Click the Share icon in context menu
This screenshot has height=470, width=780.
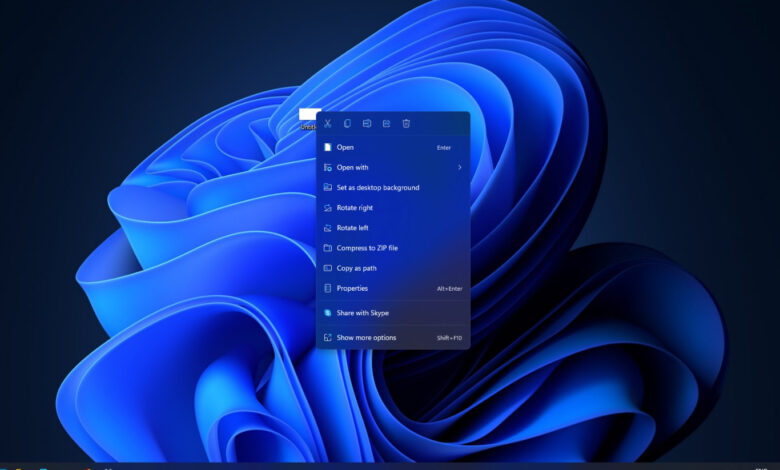387,123
